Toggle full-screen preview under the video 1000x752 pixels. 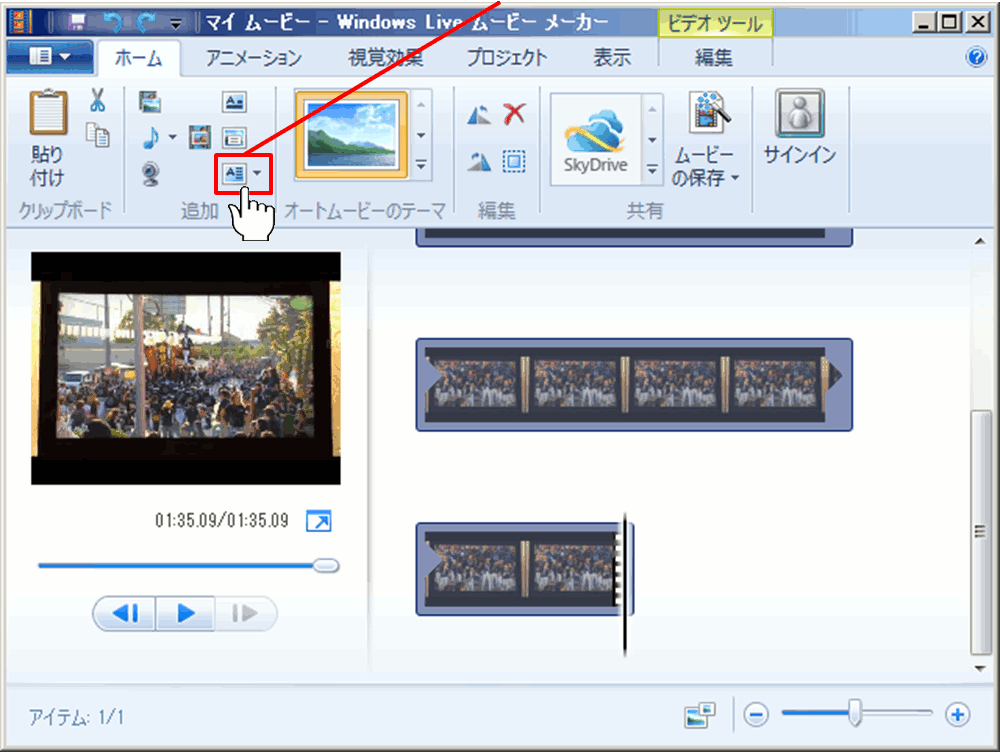point(318,521)
